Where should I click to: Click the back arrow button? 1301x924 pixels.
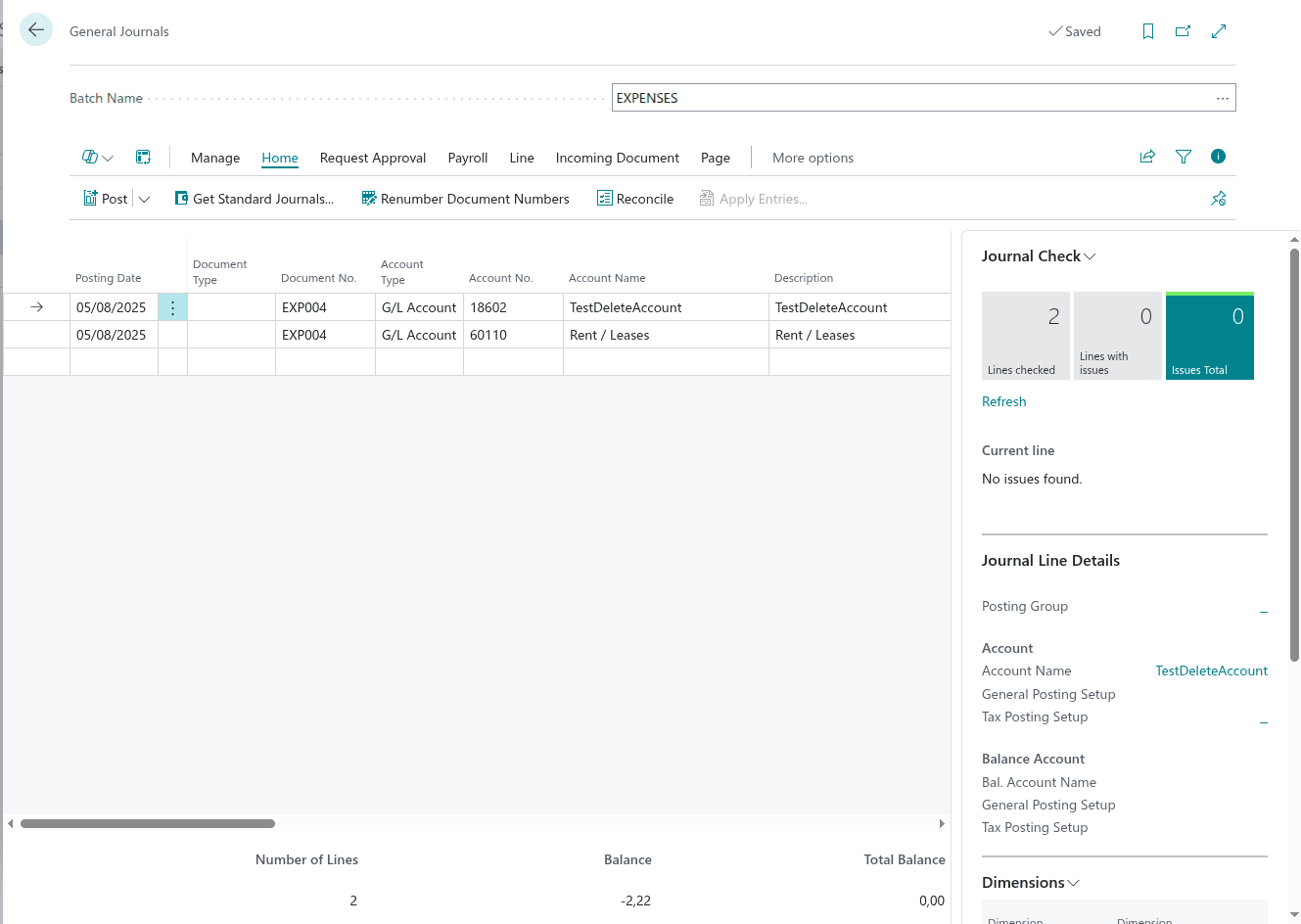36,30
